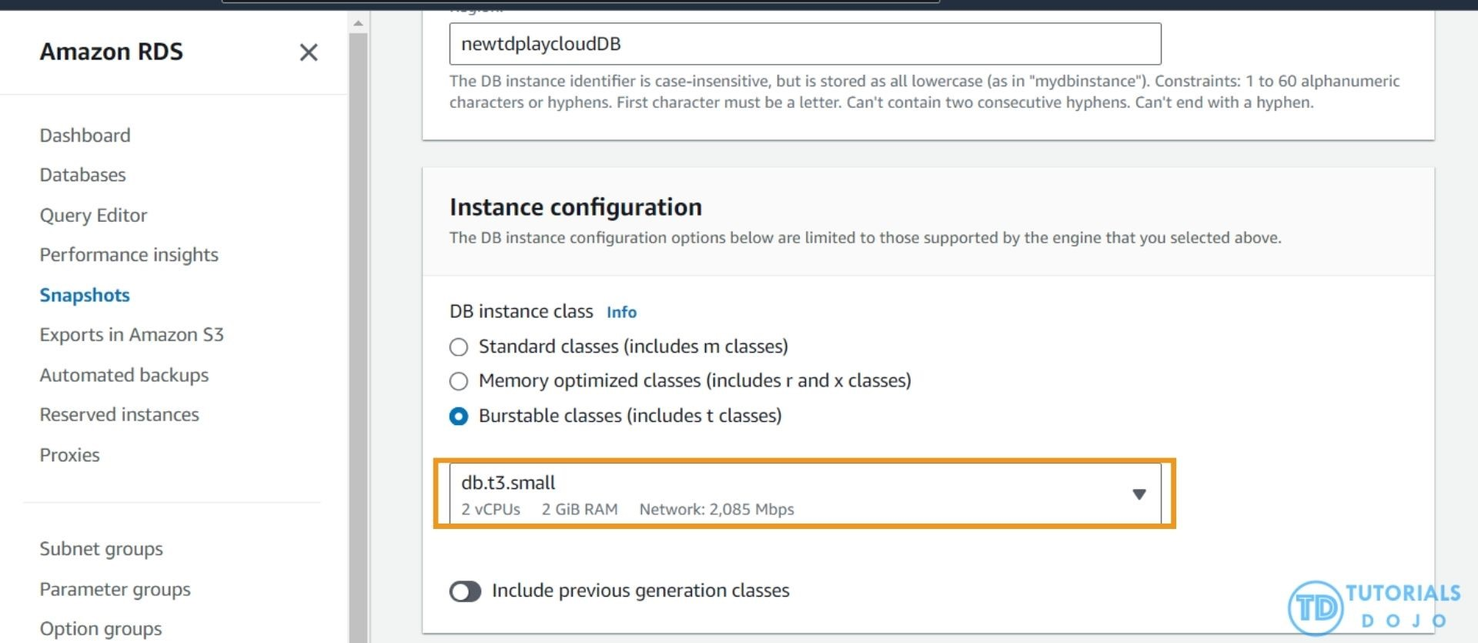Enable Include previous generation classes toggle
Image resolution: width=1478 pixels, height=643 pixels.
pos(465,591)
